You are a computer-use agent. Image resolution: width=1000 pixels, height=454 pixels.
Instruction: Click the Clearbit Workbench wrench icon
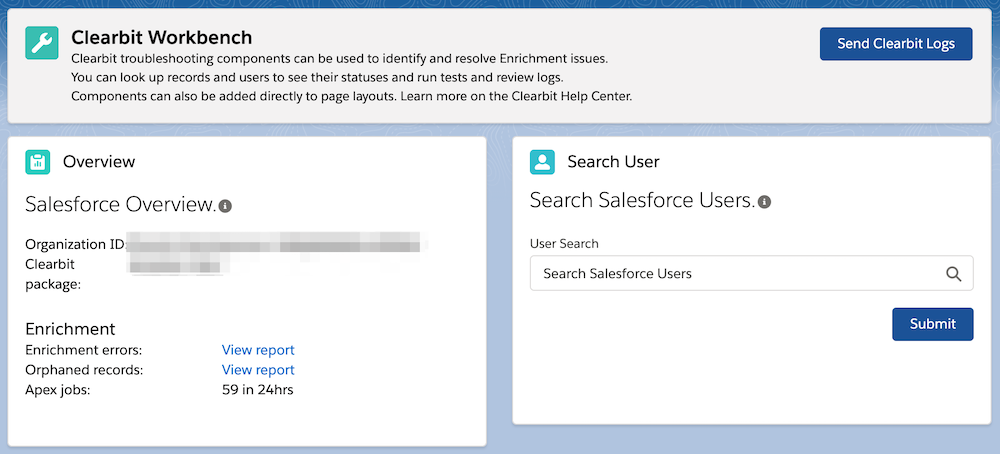[x=42, y=43]
